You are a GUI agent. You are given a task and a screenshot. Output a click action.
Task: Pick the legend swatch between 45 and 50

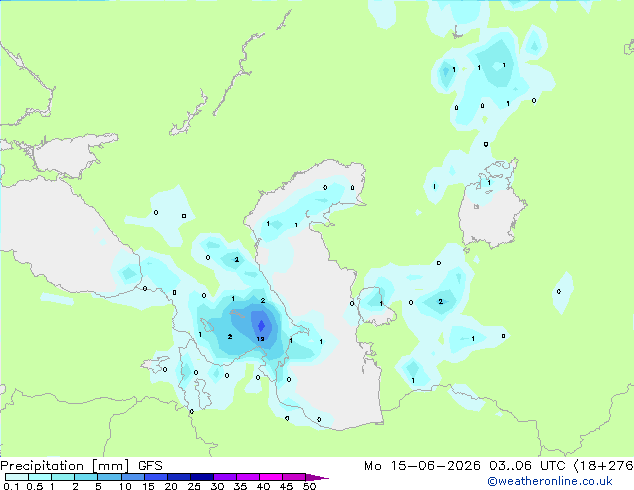pos(294,477)
